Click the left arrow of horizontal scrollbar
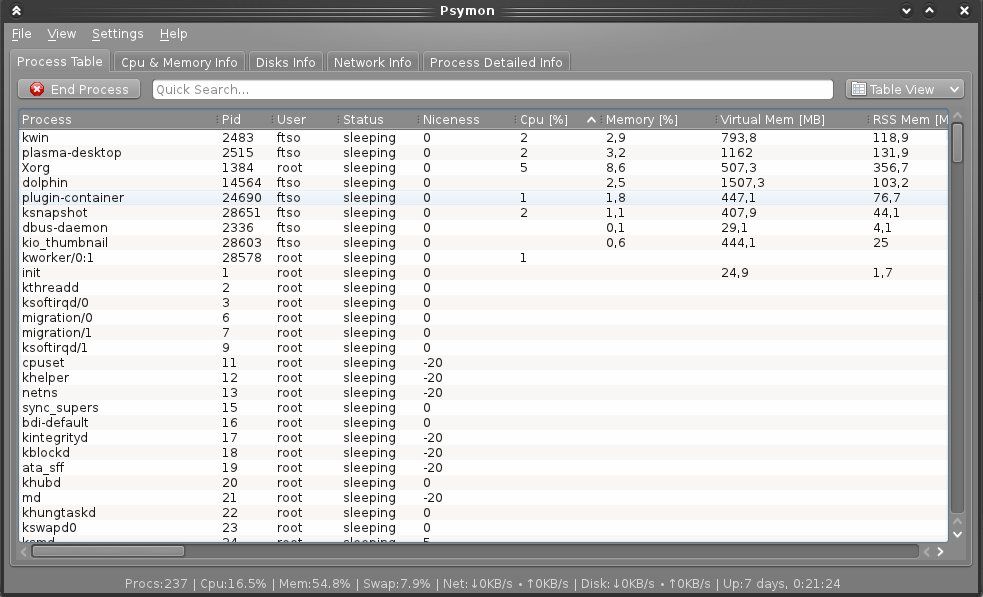Image resolution: width=983 pixels, height=597 pixels. point(22,551)
